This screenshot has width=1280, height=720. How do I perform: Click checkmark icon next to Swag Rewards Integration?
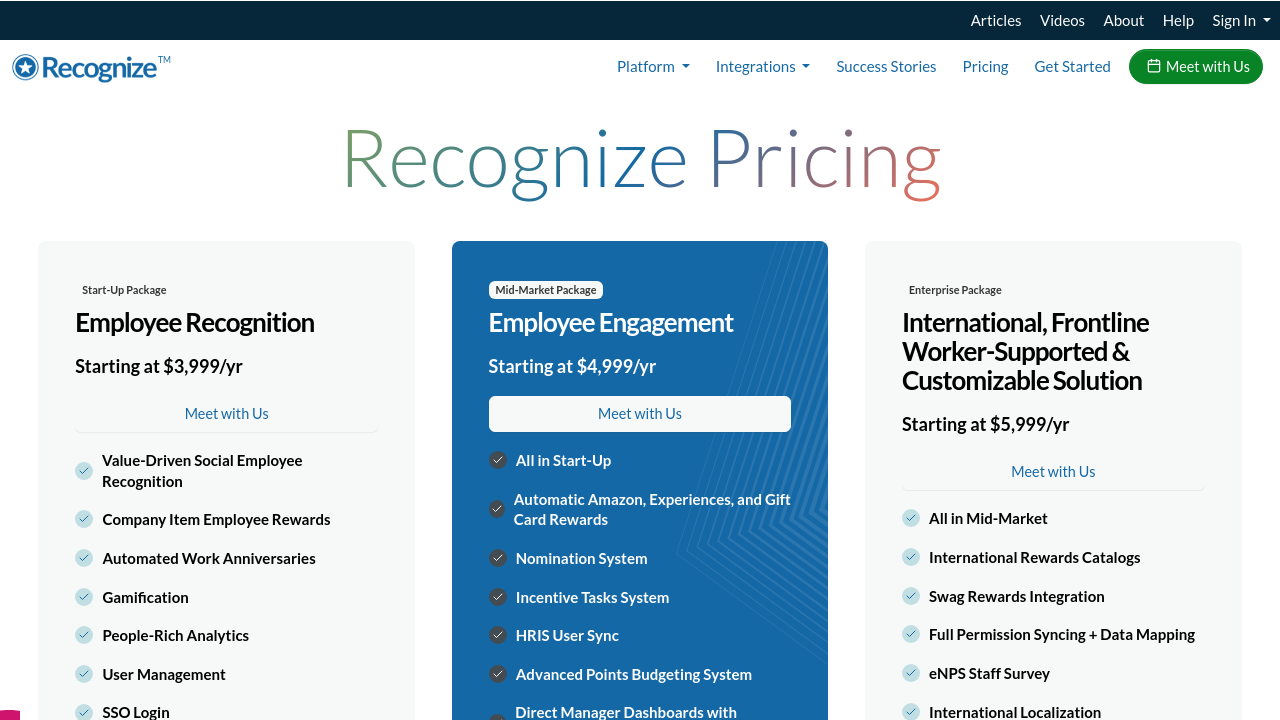[911, 596]
